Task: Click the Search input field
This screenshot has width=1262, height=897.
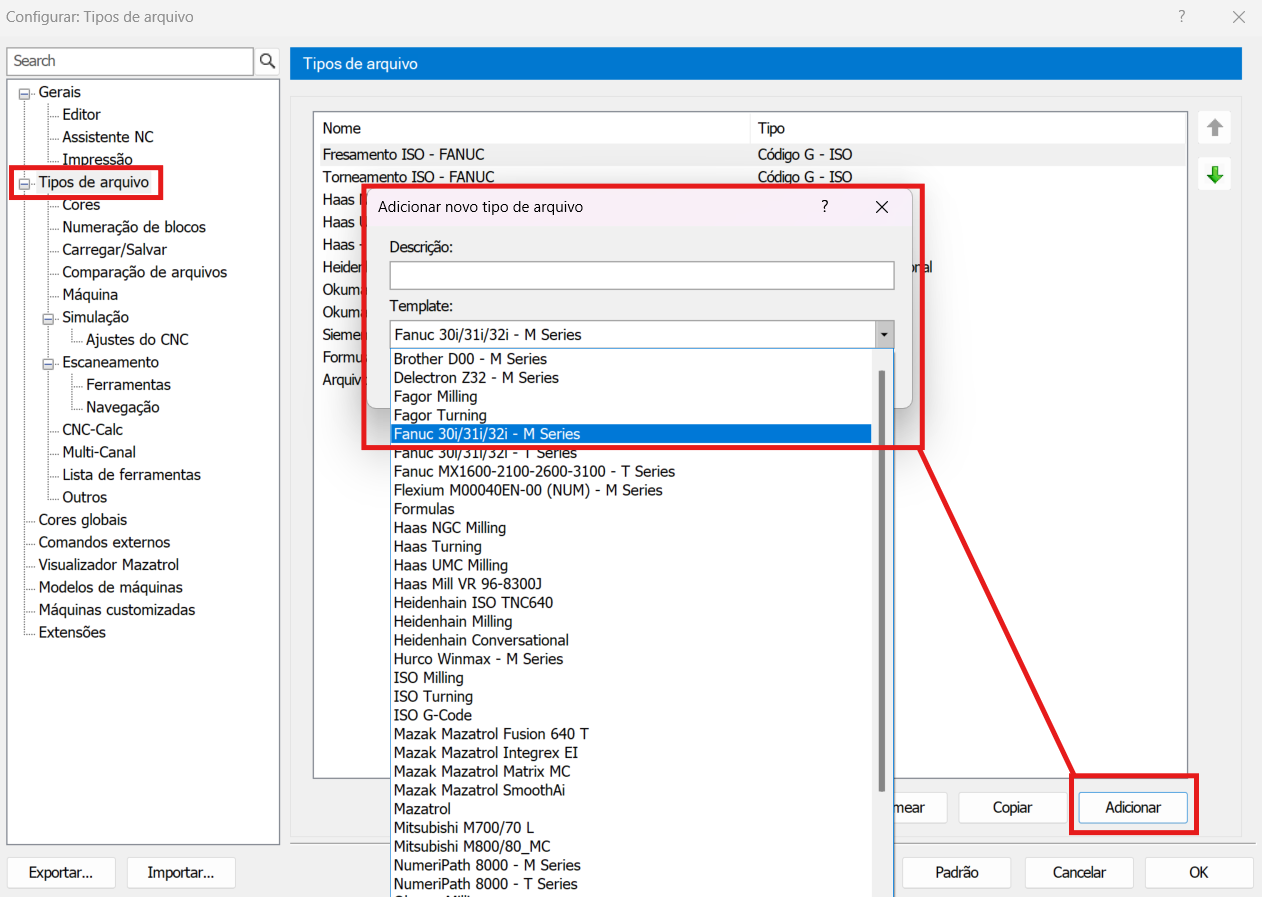Action: (x=131, y=61)
